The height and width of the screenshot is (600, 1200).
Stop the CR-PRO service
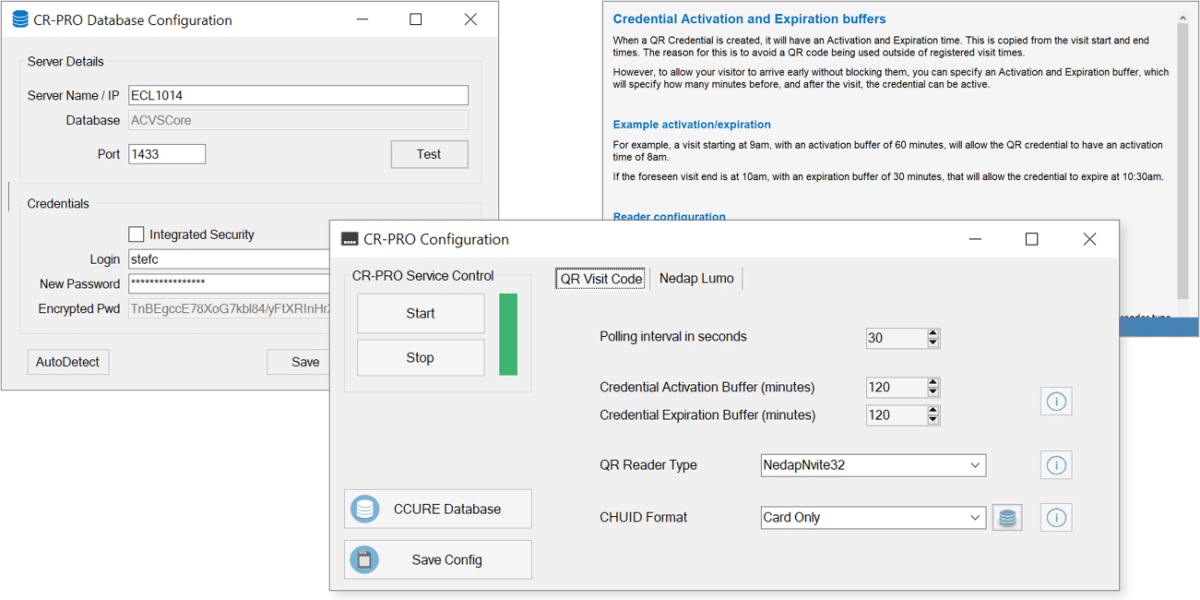[420, 357]
